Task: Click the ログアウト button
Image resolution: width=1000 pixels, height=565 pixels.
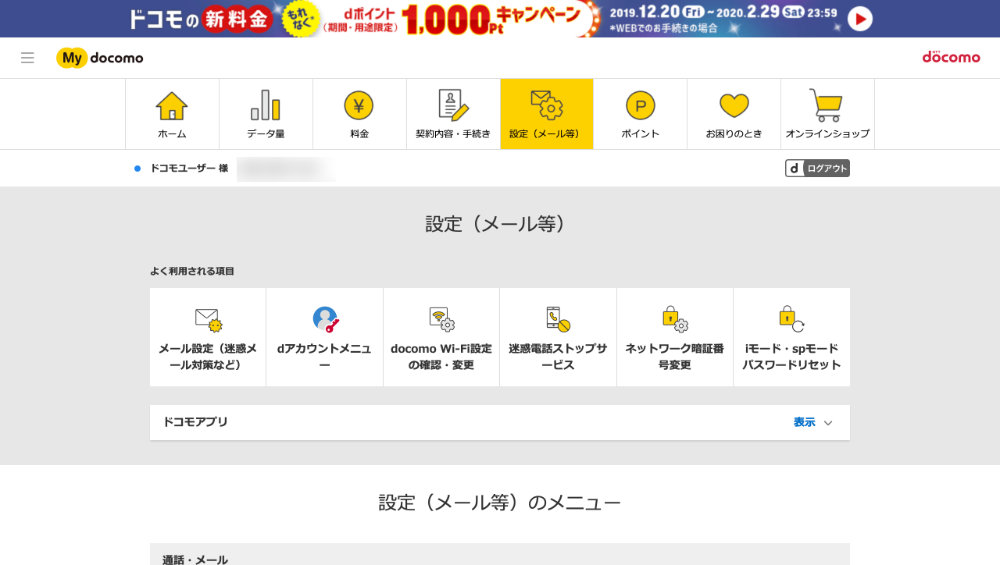Action: tap(817, 168)
